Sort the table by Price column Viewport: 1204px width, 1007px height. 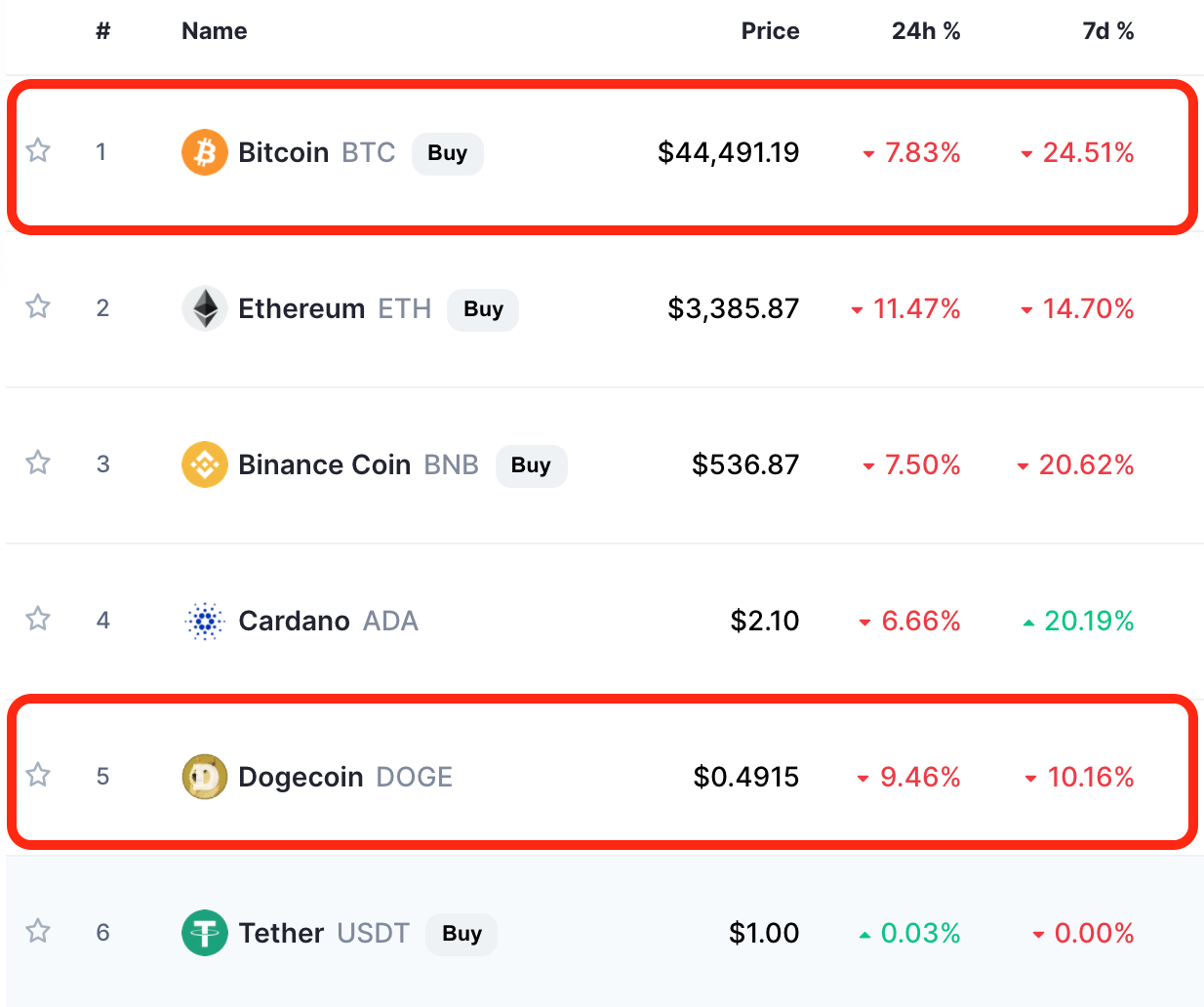pyautogui.click(x=770, y=31)
